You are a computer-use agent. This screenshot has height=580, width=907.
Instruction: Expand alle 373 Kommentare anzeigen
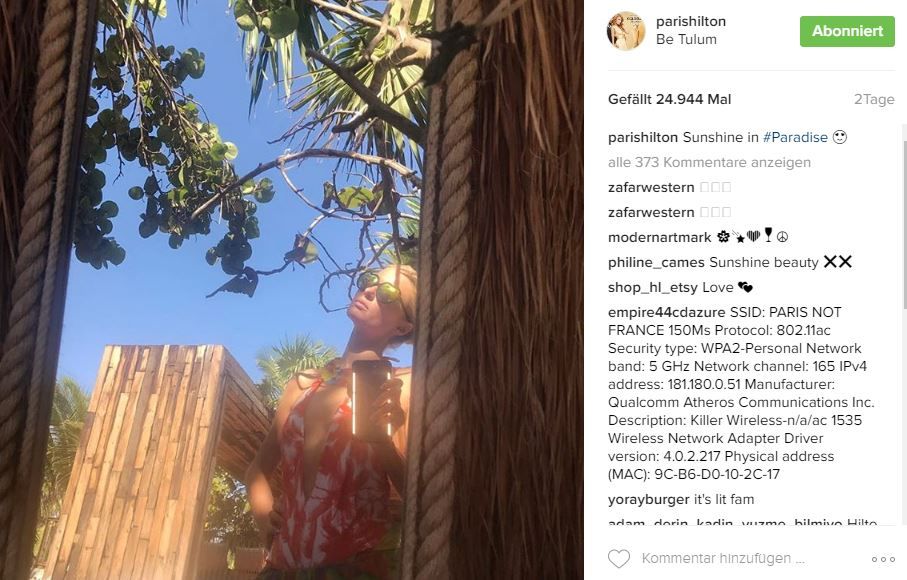point(709,162)
